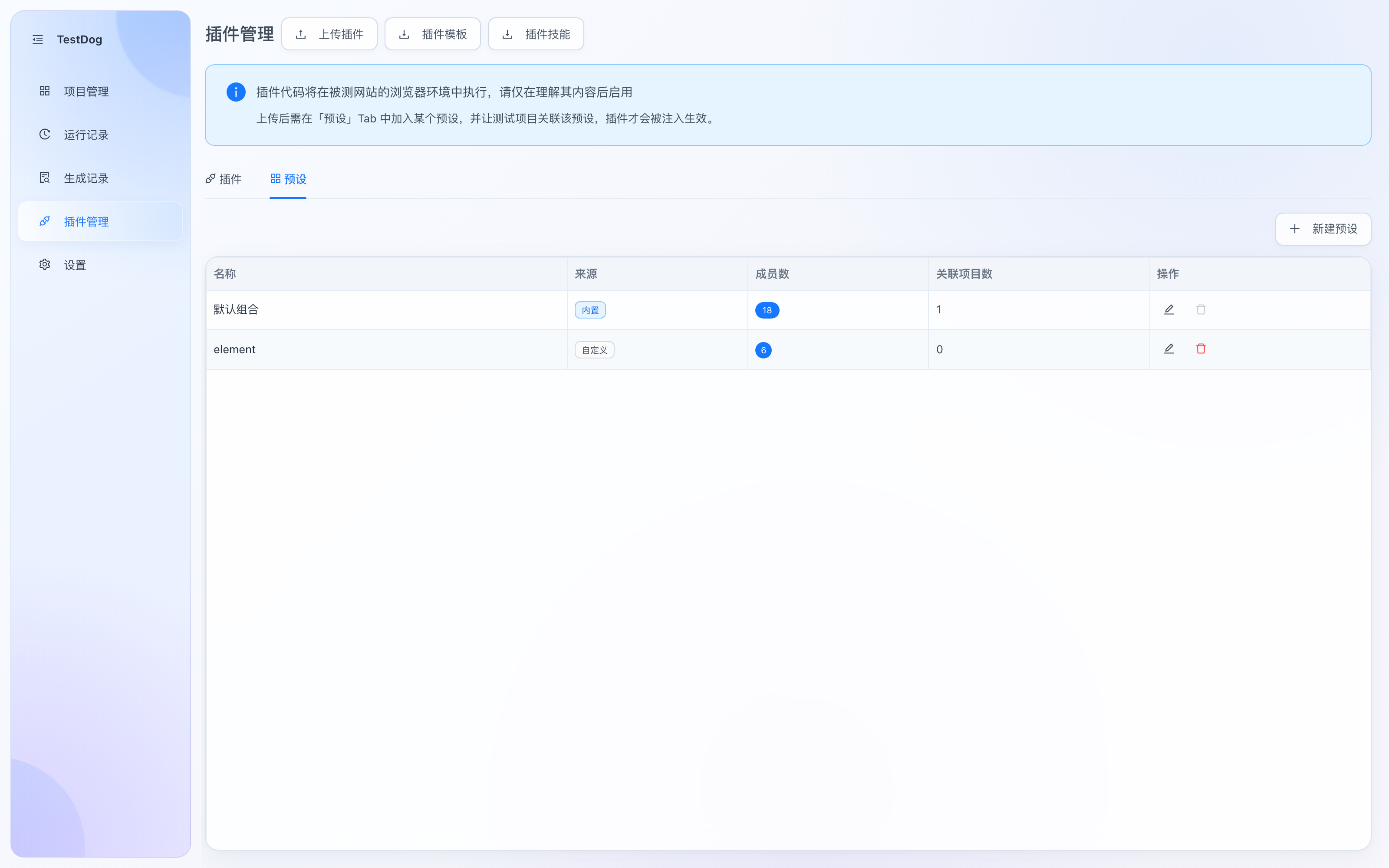Open 项目管理 in the sidebar
1389x868 pixels.
point(100,91)
